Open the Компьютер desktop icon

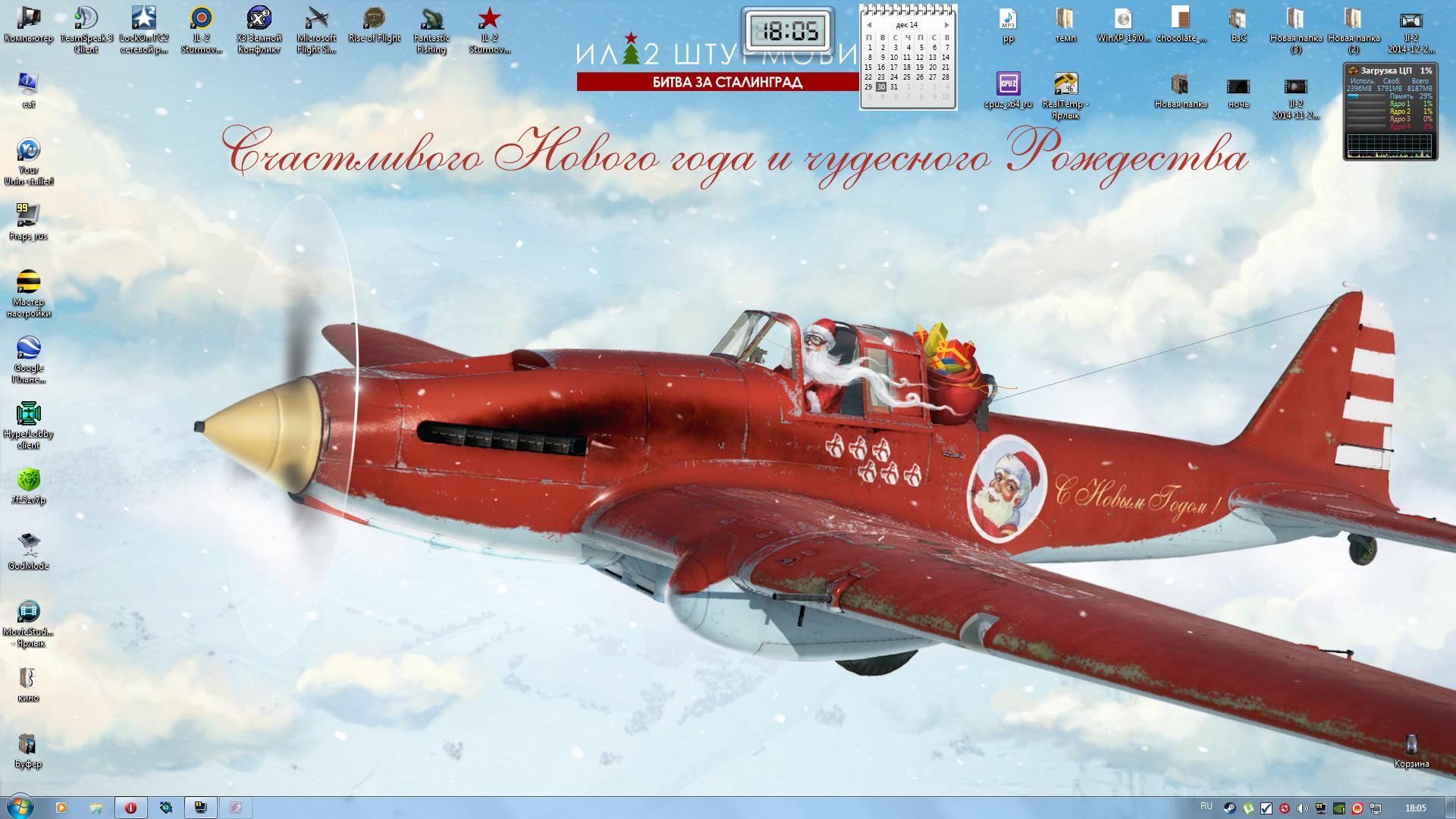coord(28,24)
